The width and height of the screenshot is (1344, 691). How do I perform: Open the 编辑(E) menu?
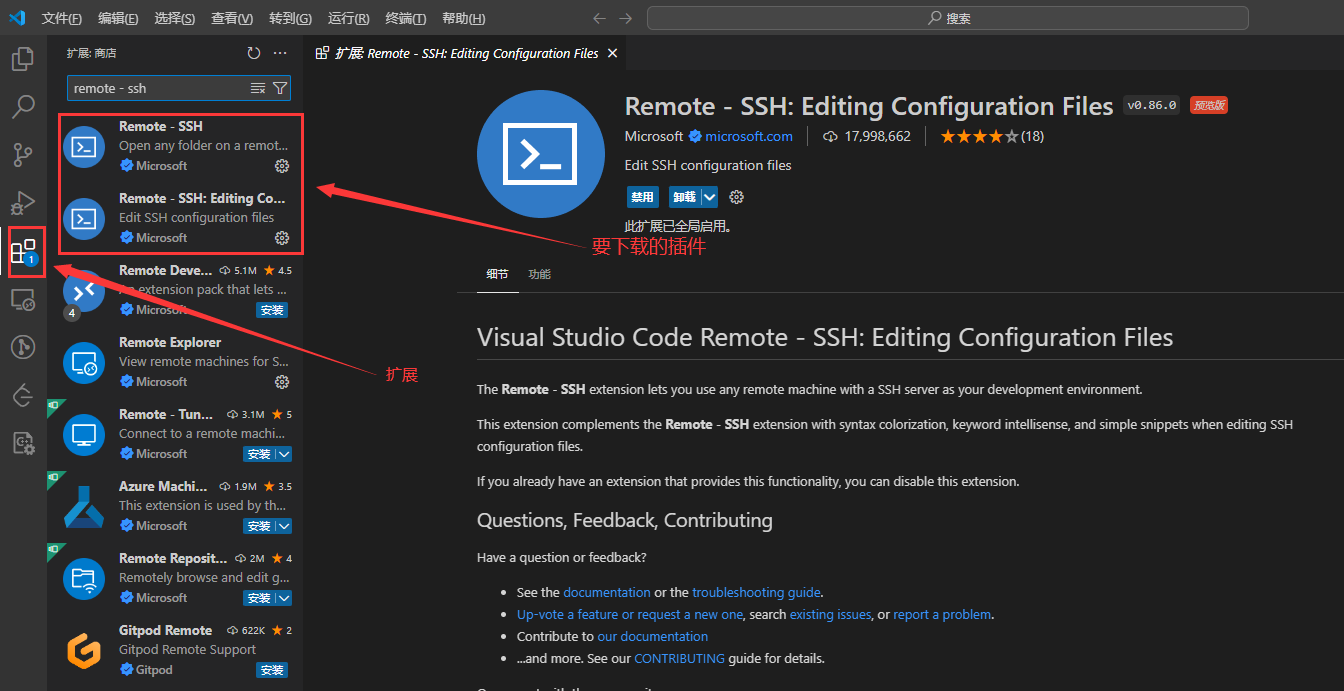tap(118, 19)
